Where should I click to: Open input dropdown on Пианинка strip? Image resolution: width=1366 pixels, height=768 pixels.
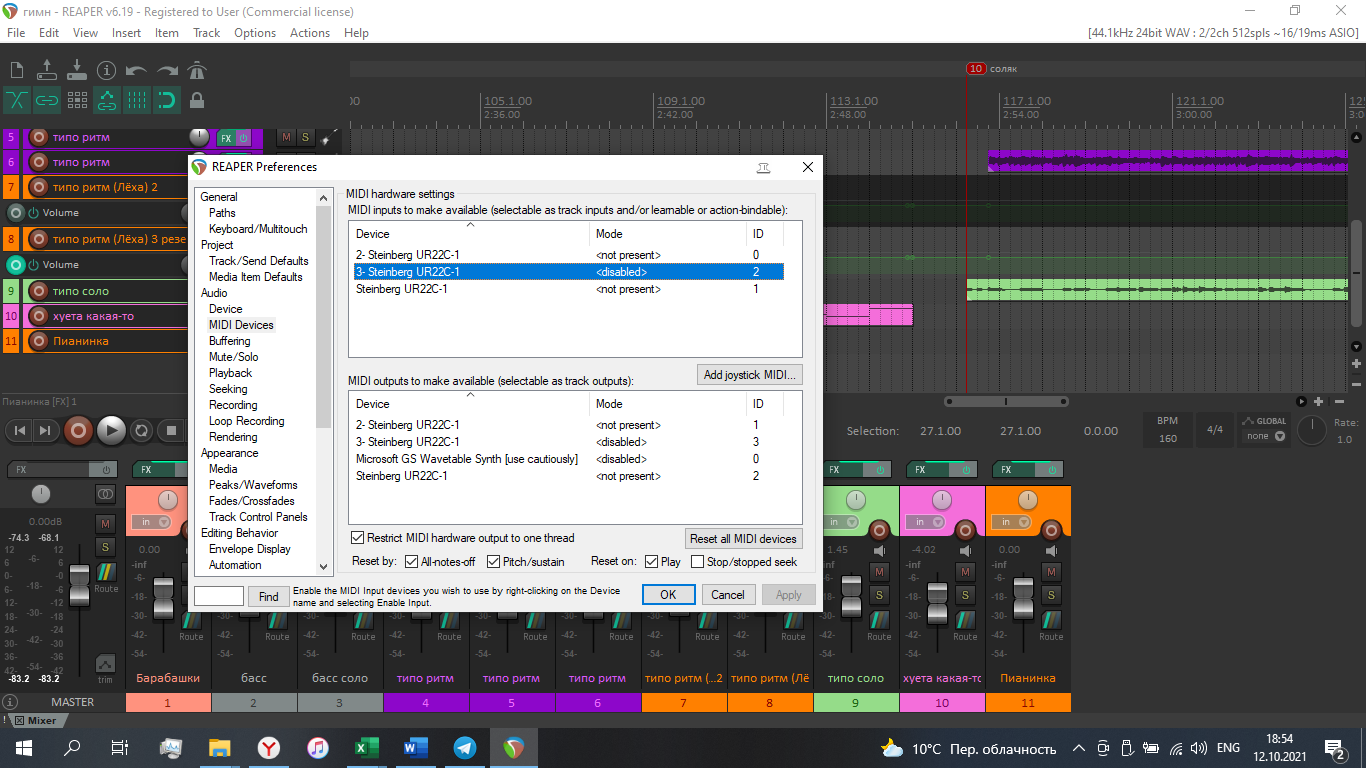(1010, 522)
